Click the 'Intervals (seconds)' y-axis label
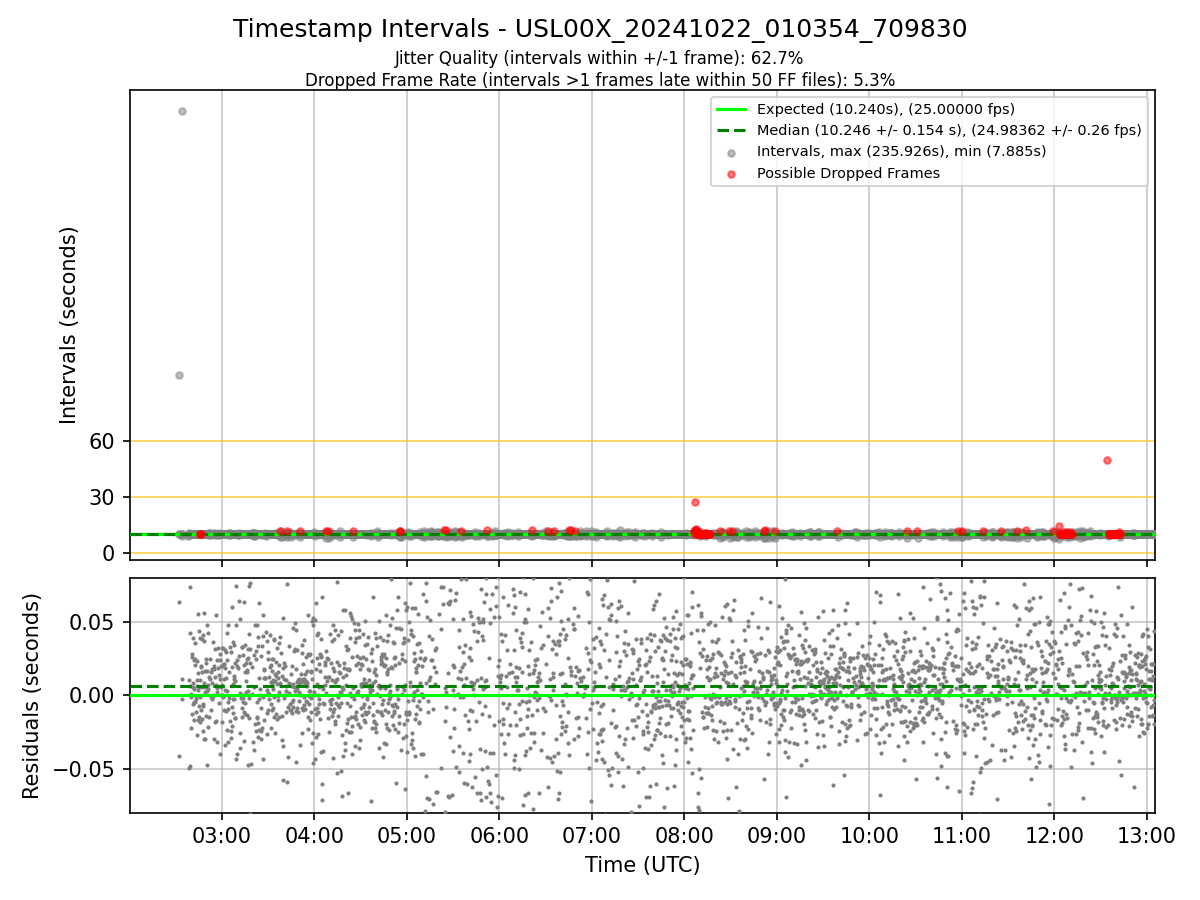 tap(69, 325)
